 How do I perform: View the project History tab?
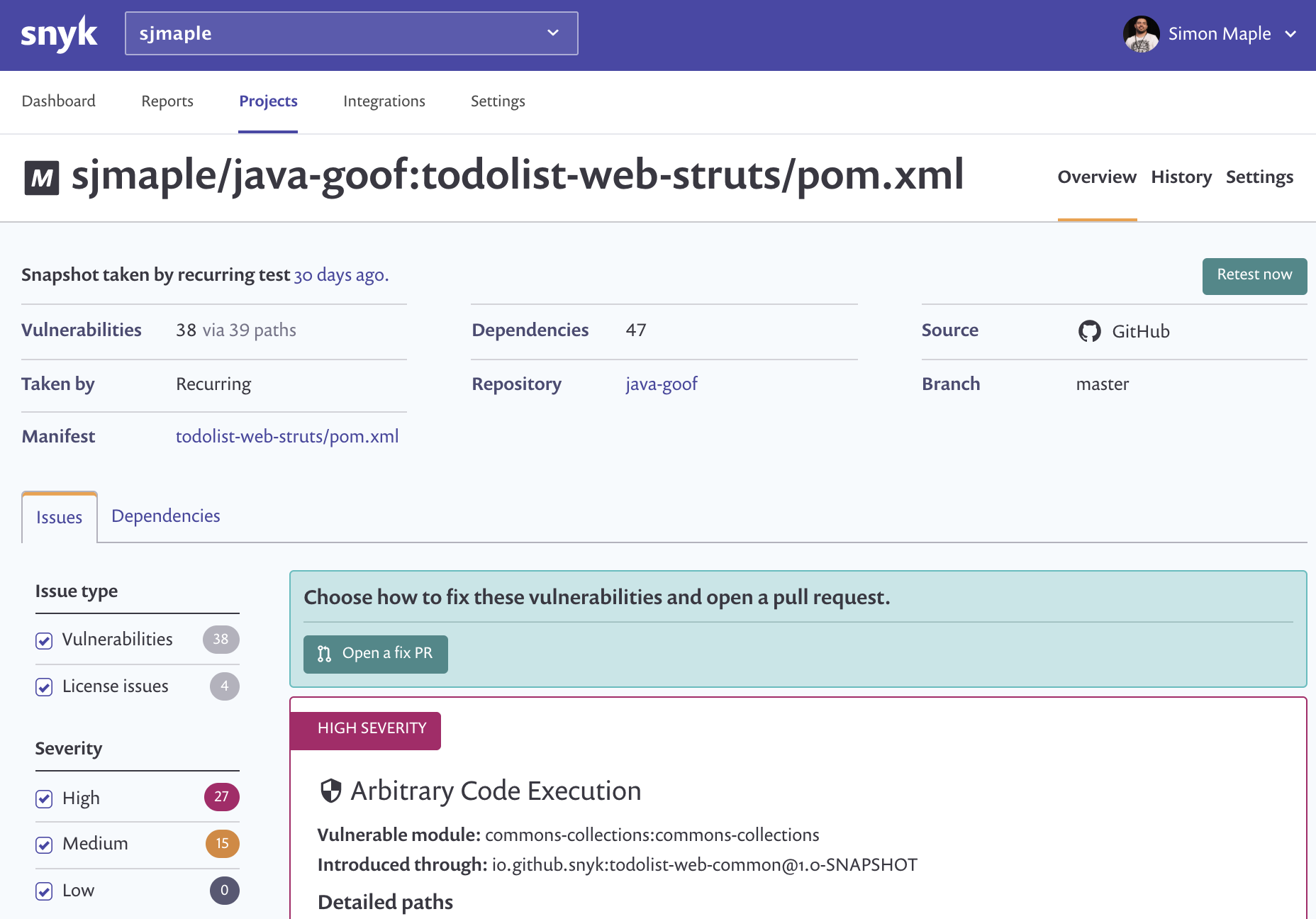(x=1181, y=177)
